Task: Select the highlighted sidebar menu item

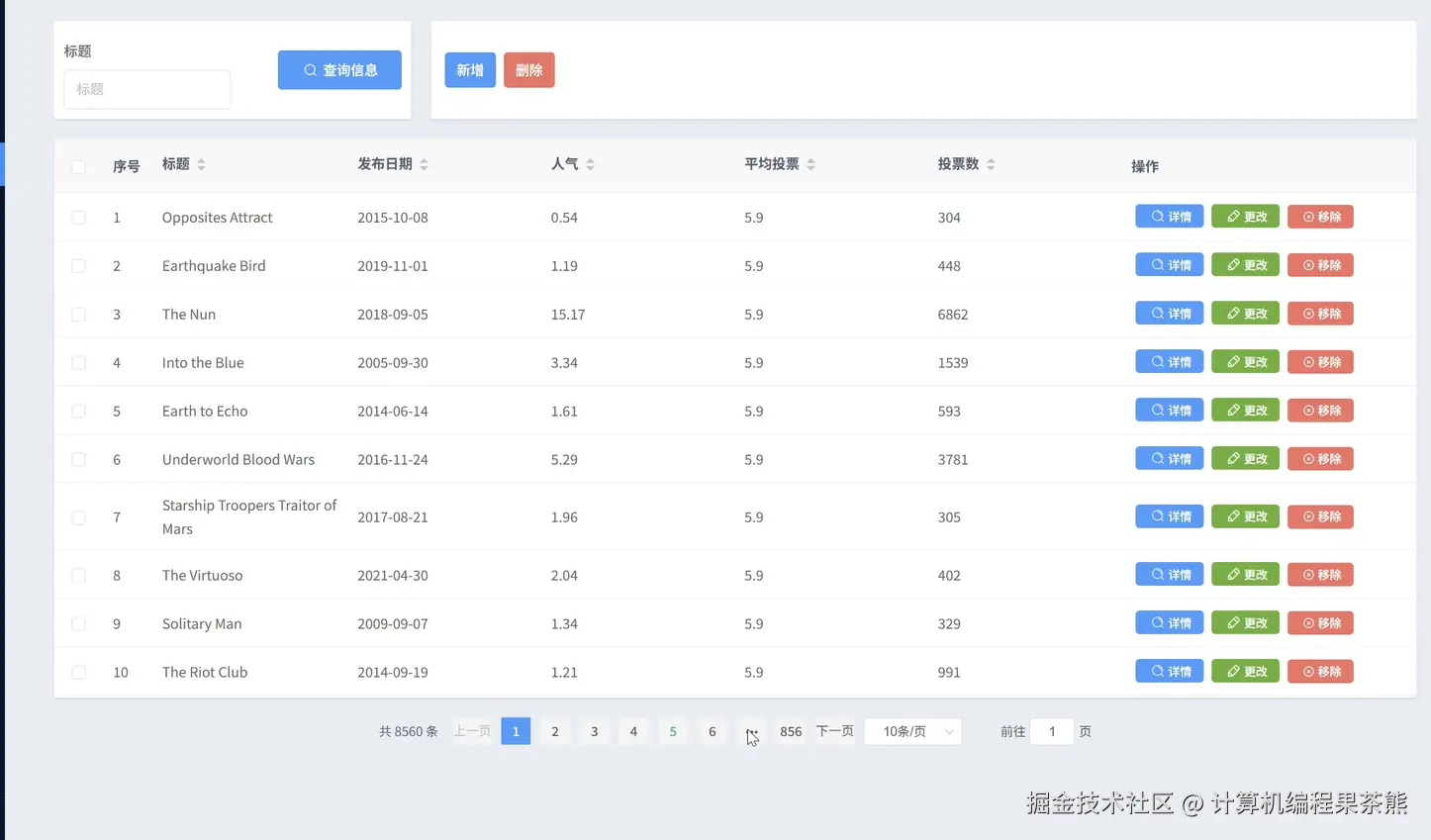Action: [3, 164]
